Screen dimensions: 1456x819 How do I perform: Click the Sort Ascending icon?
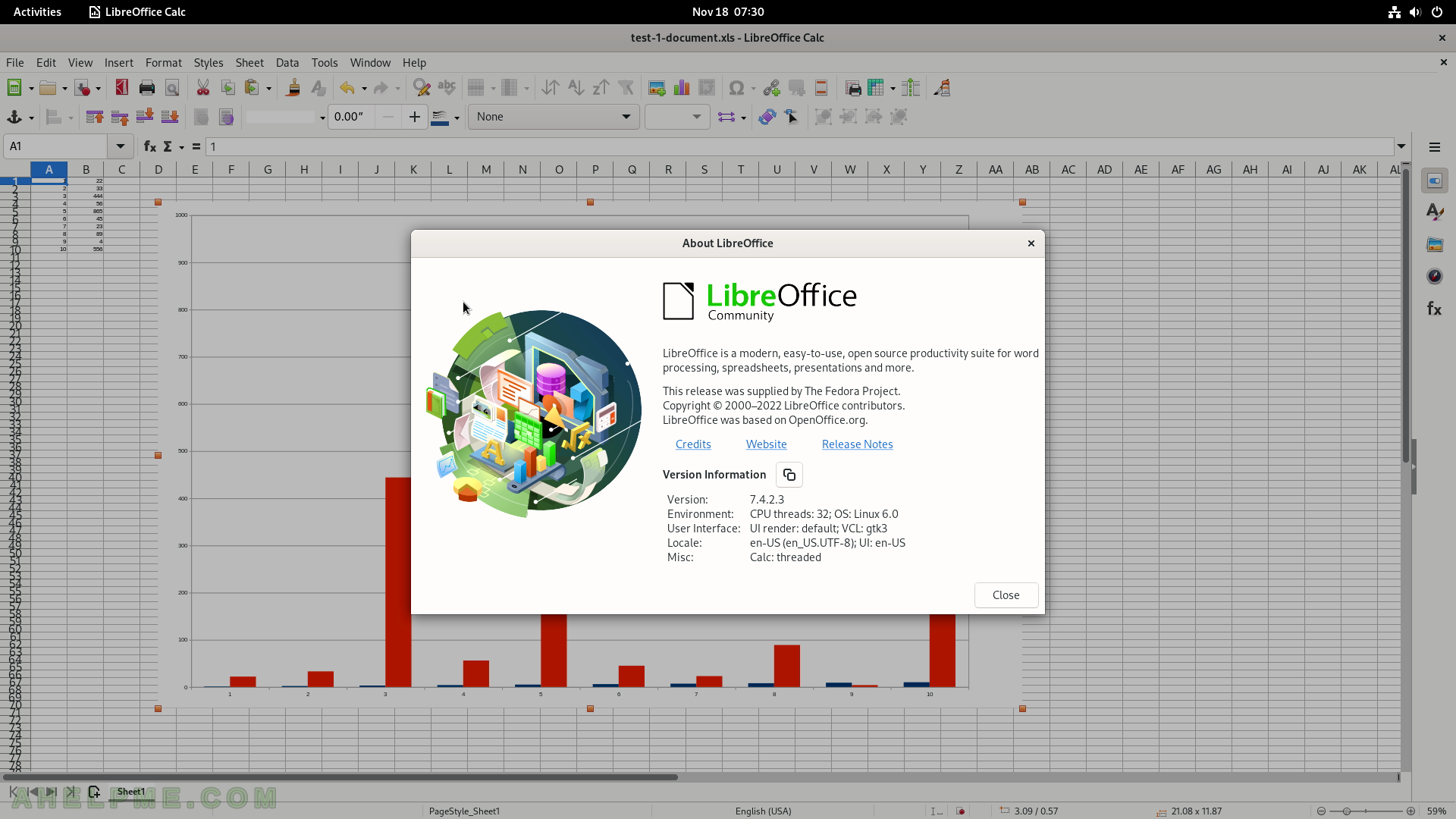[576, 88]
